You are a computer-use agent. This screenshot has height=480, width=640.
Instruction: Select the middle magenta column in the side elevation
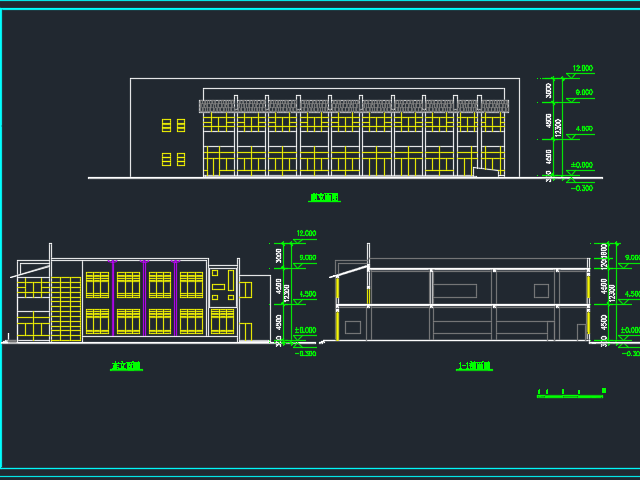[145, 298]
